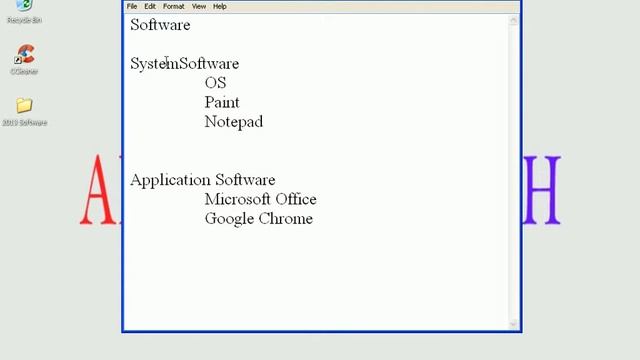This screenshot has height=360, width=640.
Task: Click the 'Google Chrome' line
Action: [259, 219]
